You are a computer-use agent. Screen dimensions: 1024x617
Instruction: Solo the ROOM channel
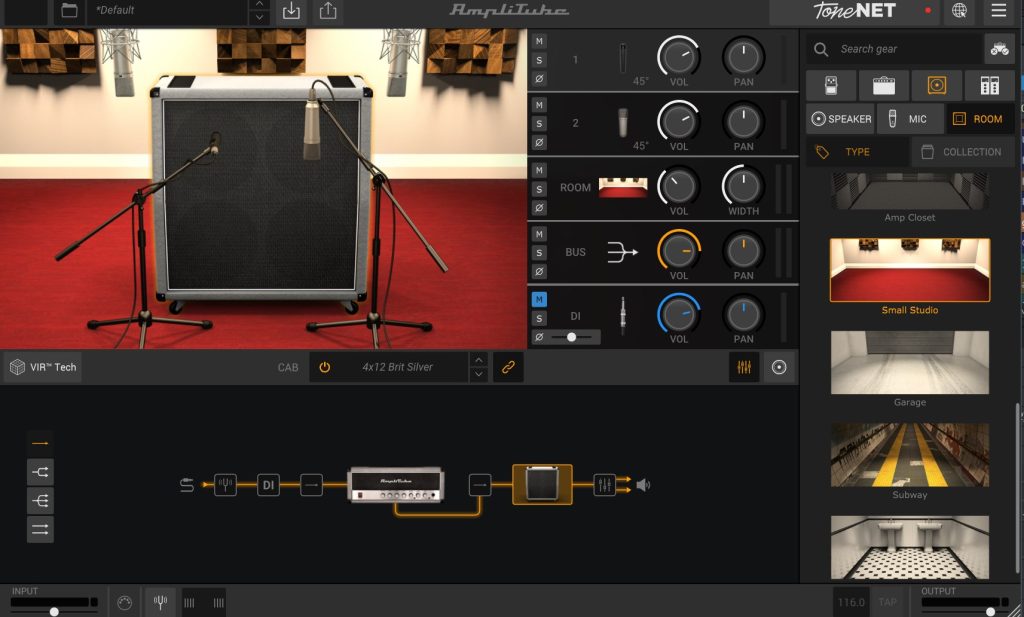click(539, 189)
